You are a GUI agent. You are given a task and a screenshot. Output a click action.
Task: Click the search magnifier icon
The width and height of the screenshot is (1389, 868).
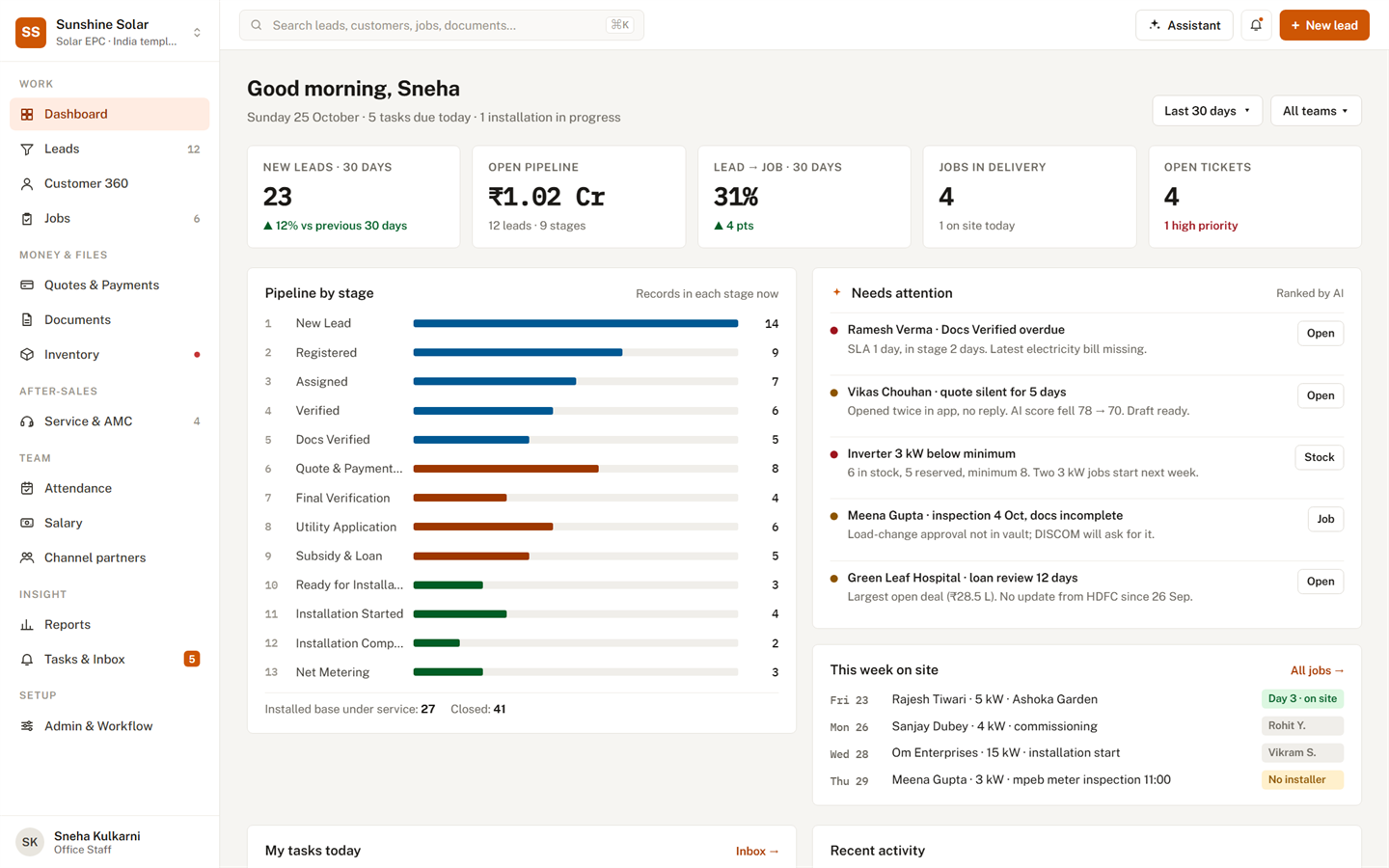tap(257, 25)
